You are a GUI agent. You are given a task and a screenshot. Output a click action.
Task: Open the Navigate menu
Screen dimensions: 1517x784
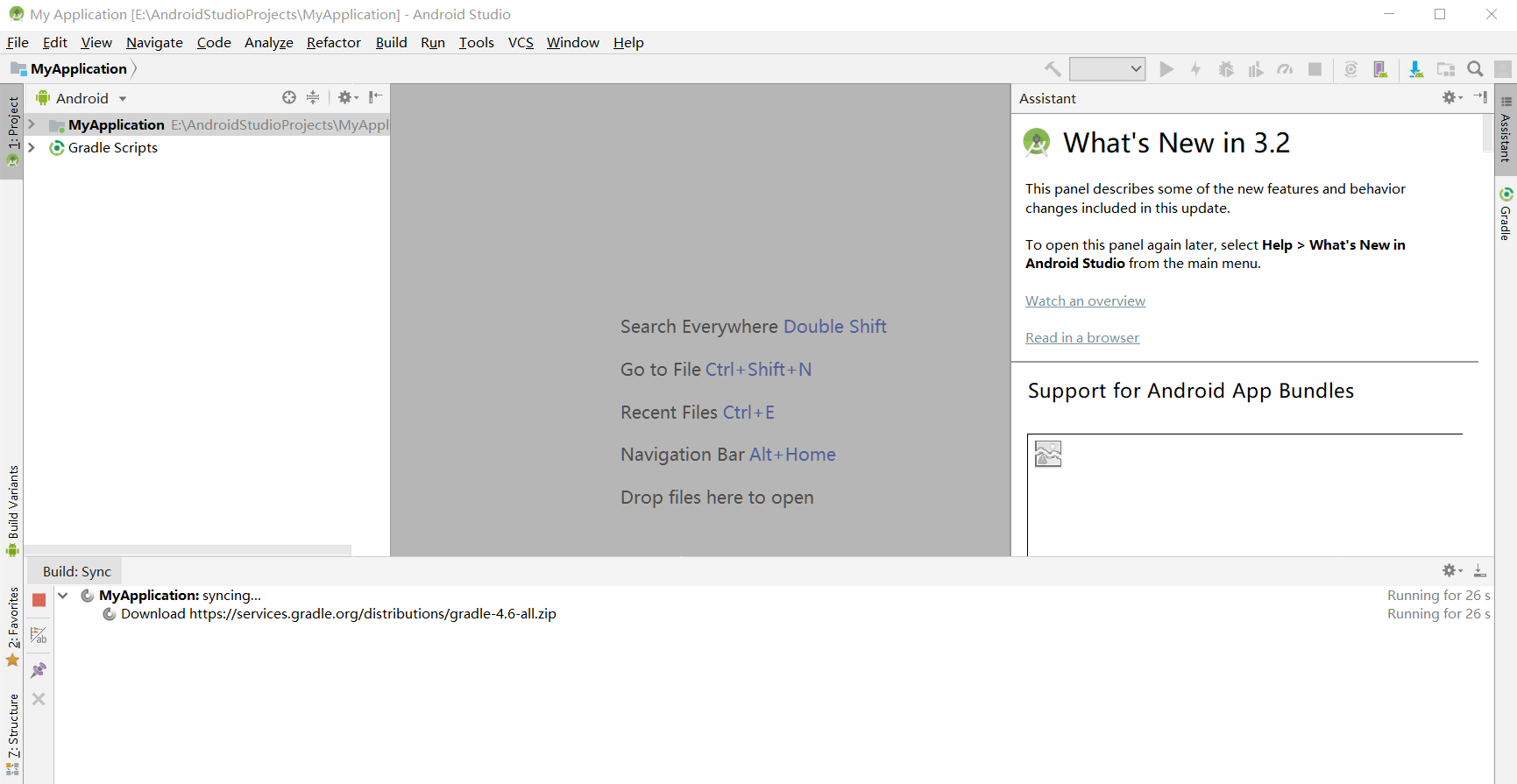(x=154, y=42)
